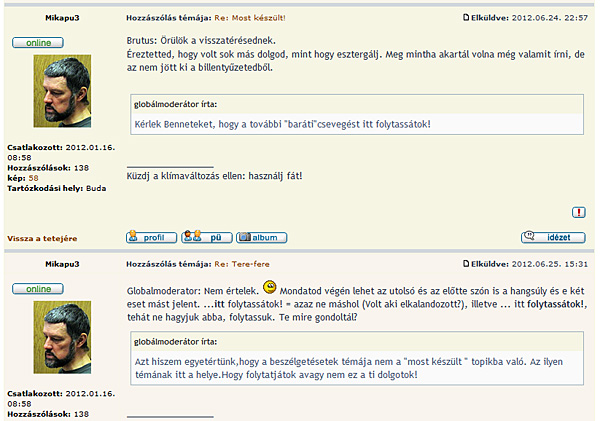600x421 pixels.
Task: Click the post icon beside 2012.06.24. 22:57
Action: pyautogui.click(x=466, y=18)
